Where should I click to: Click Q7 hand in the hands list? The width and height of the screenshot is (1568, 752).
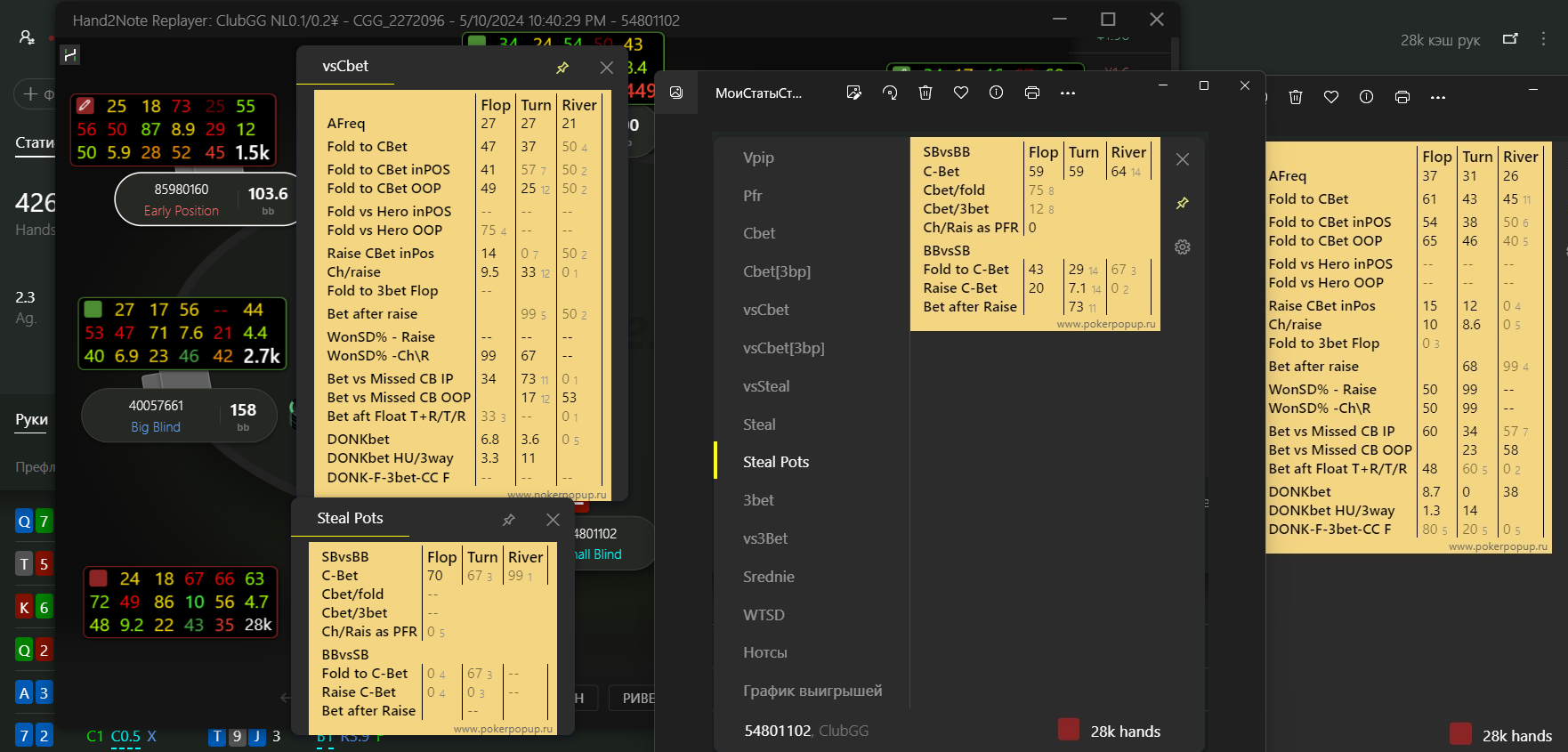tap(34, 522)
